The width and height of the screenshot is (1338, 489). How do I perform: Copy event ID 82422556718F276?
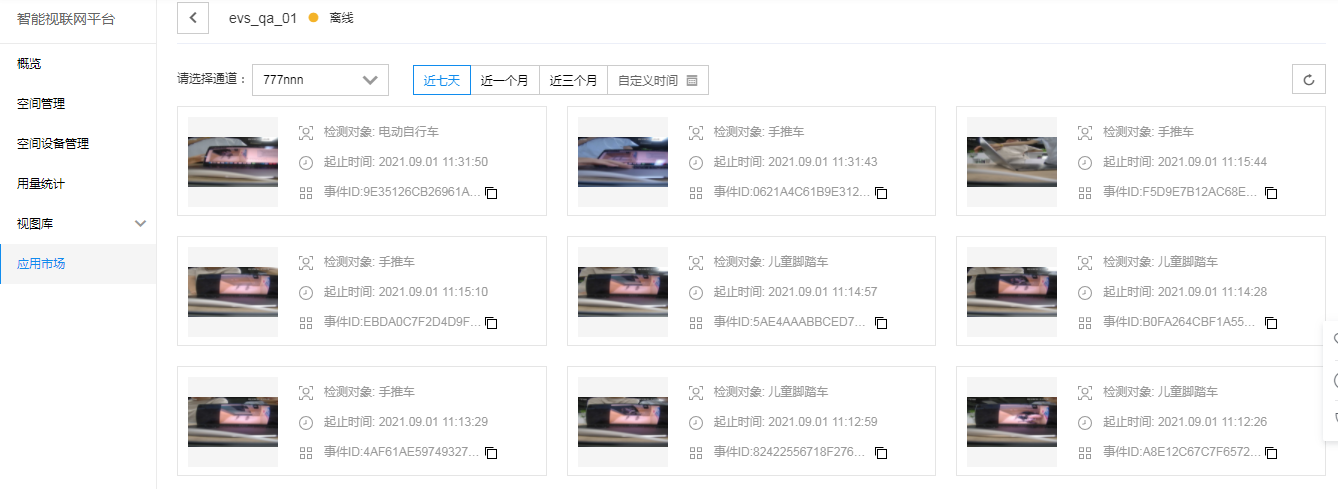pyautogui.click(x=881, y=453)
